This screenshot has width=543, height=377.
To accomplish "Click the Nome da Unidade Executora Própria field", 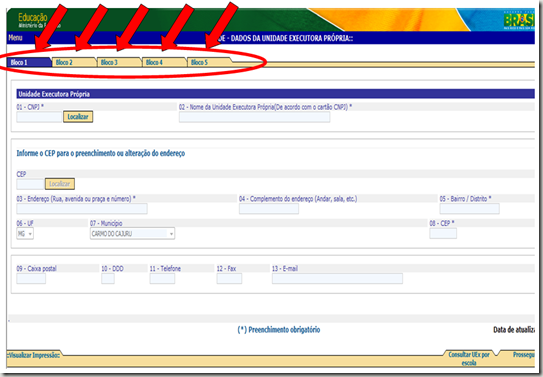I will [x=255, y=117].
